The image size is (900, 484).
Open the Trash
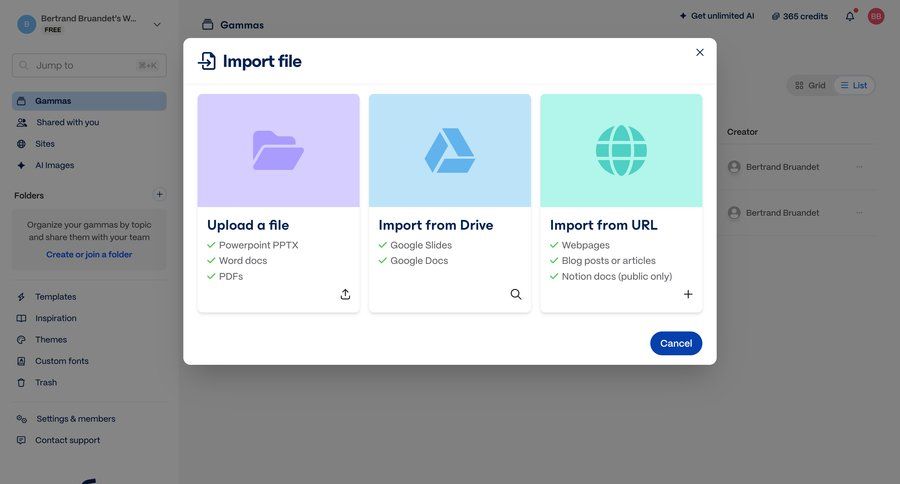(45, 382)
